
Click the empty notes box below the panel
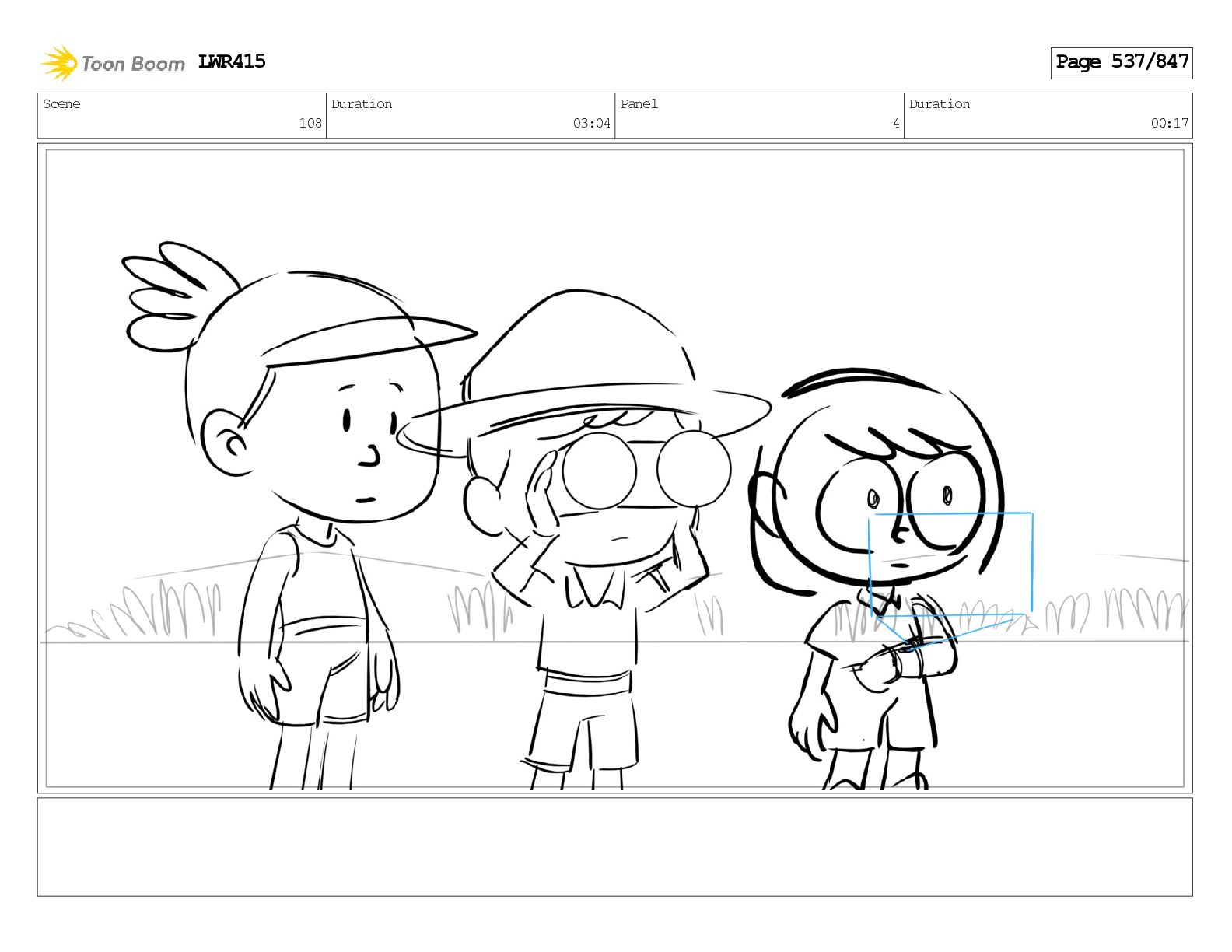point(615,847)
